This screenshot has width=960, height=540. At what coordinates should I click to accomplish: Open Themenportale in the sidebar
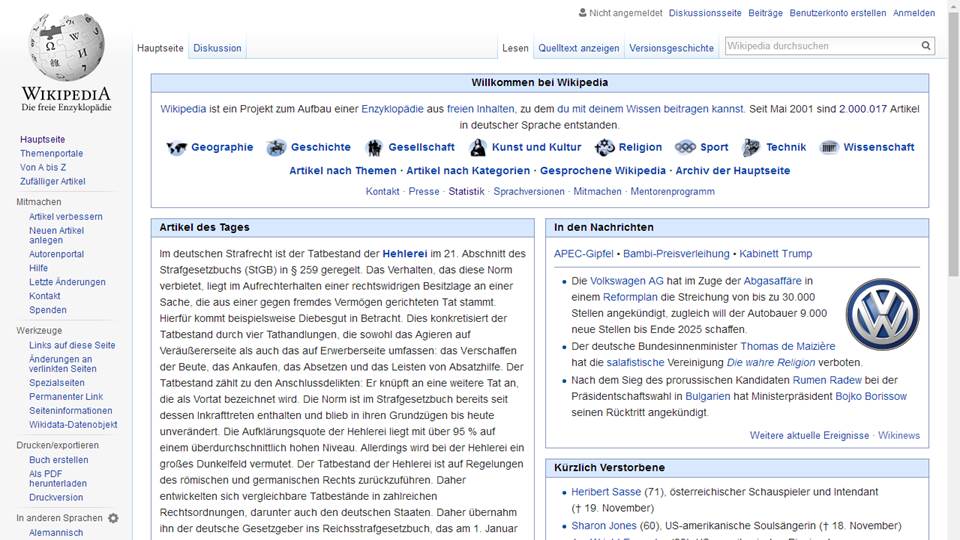pos(51,154)
